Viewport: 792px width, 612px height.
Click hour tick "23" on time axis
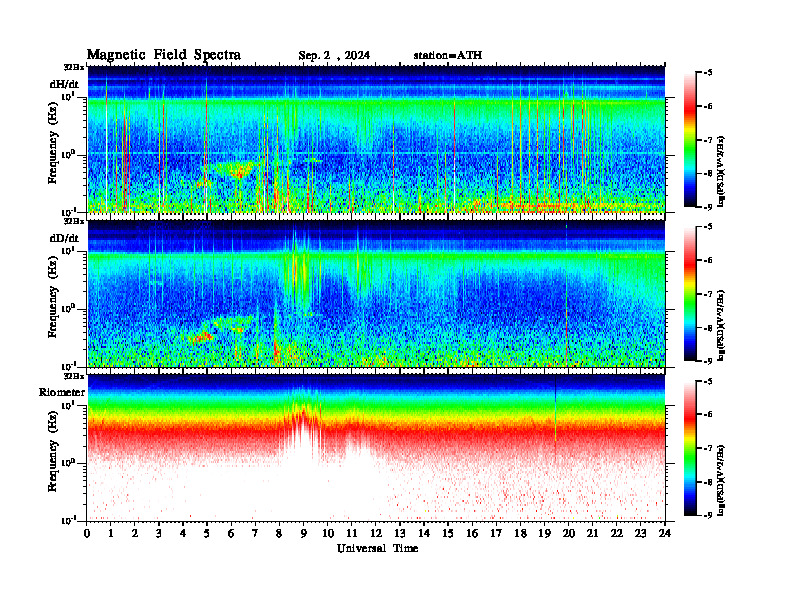[640, 534]
